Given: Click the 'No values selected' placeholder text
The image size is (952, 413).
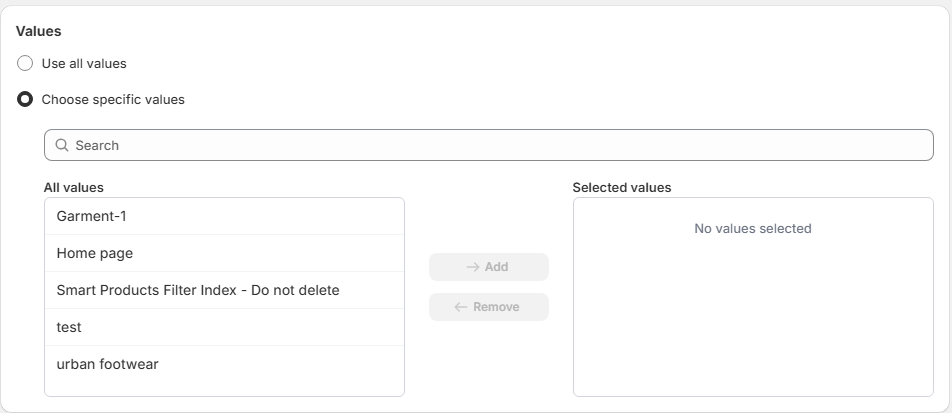Looking at the screenshot, I should tap(752, 228).
